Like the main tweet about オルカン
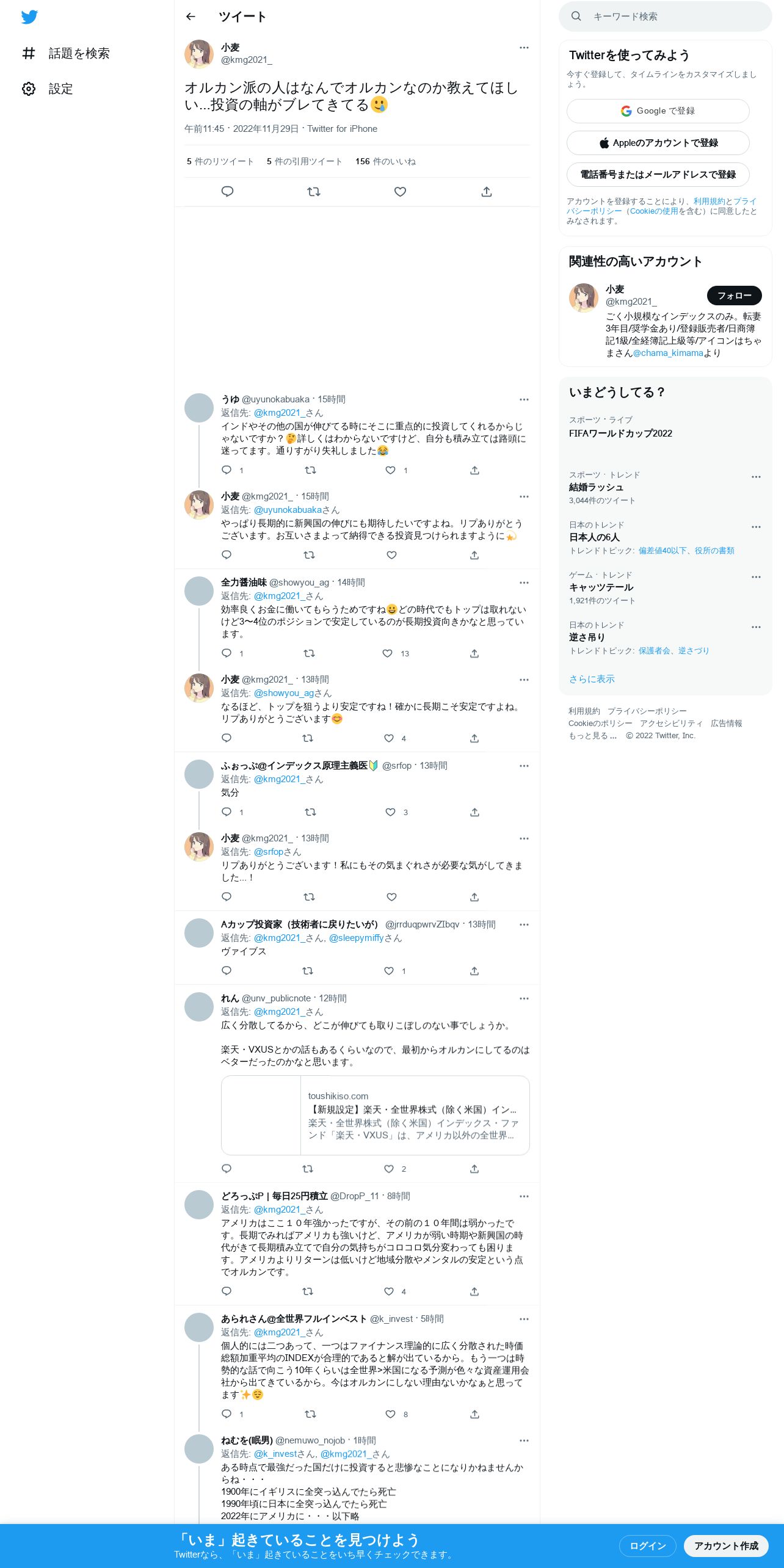Viewport: 784px width, 1568px height. point(400,192)
